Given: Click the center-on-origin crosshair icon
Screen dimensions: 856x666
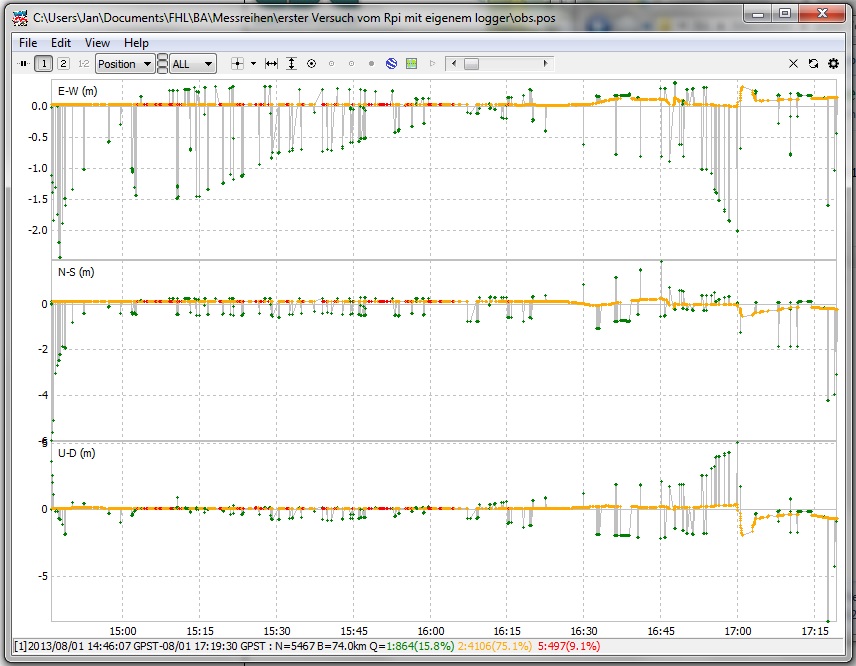Looking at the screenshot, I should click(x=238, y=64).
